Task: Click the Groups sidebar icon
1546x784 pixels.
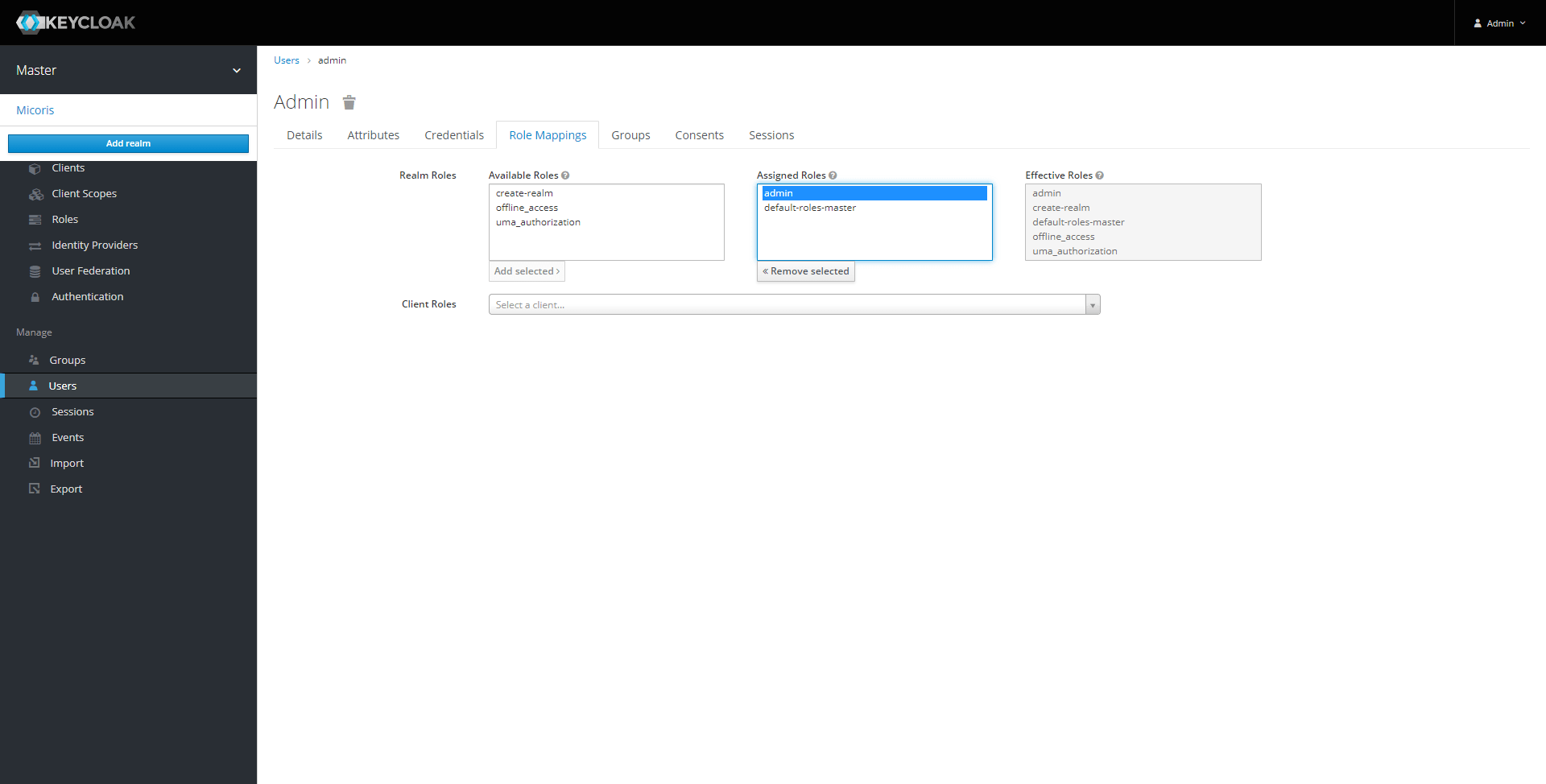Action: pyautogui.click(x=34, y=361)
